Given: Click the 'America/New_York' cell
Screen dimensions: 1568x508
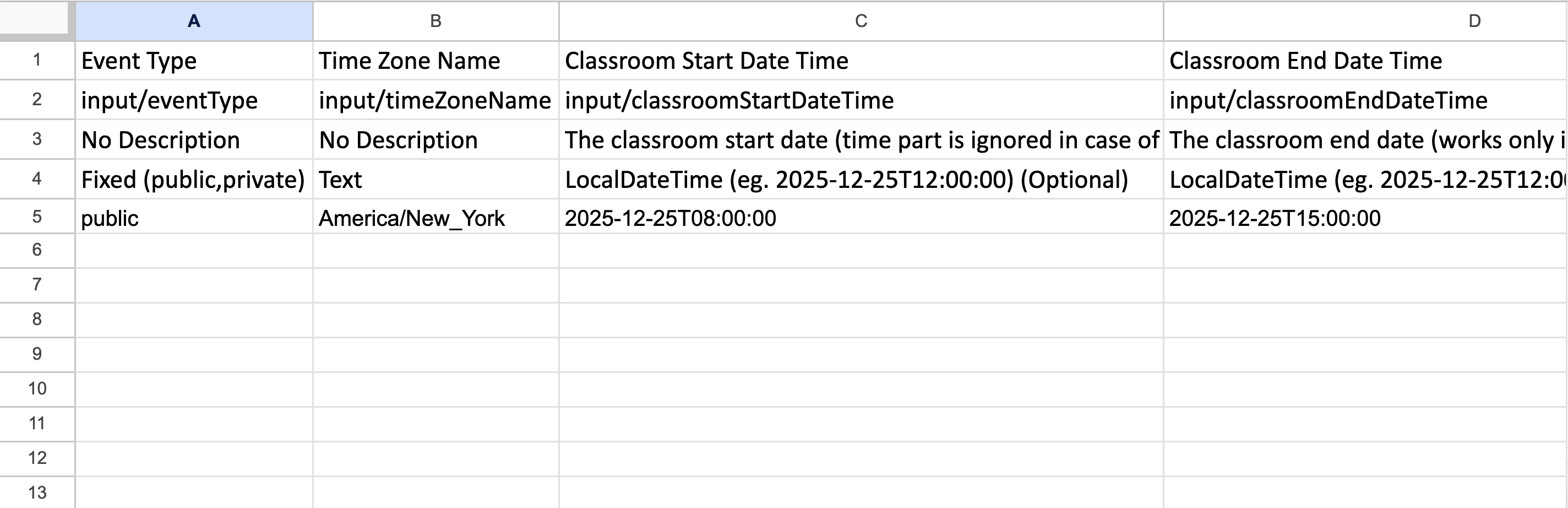Looking at the screenshot, I should pyautogui.click(x=435, y=218).
